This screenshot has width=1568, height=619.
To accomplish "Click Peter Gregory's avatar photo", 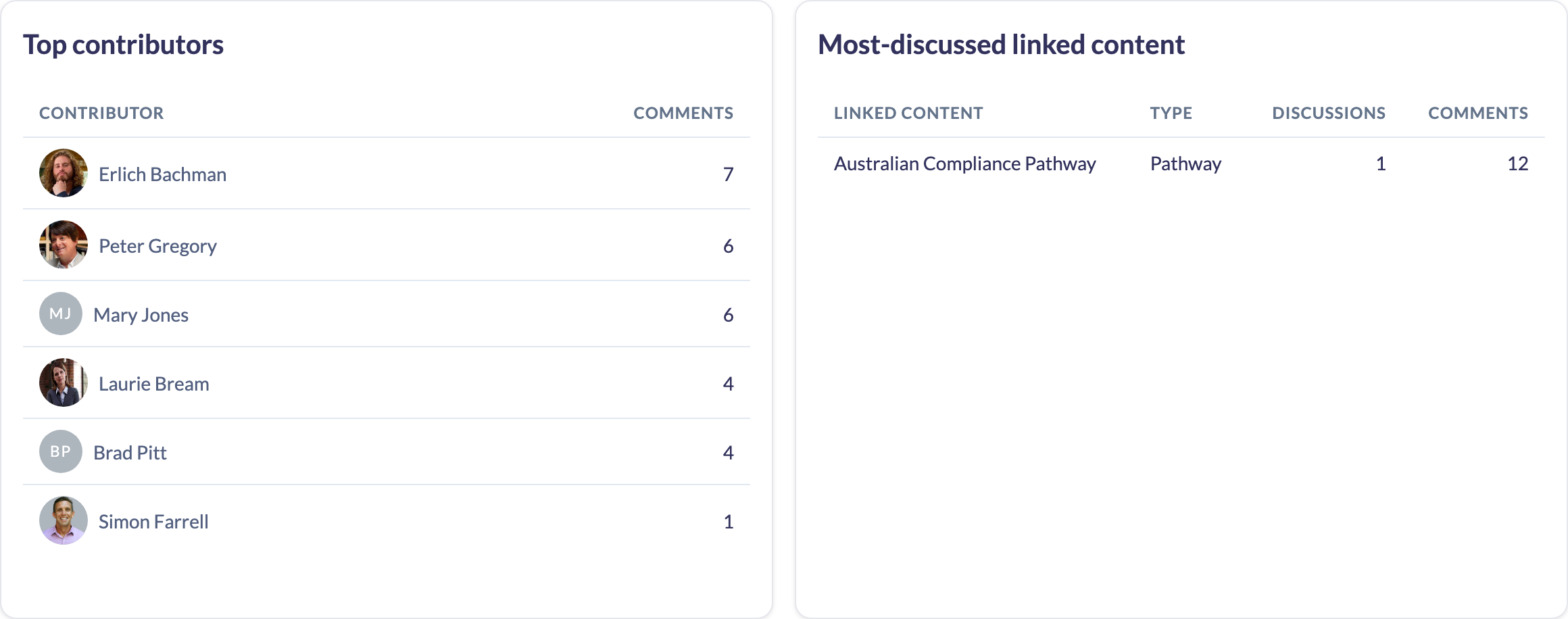I will point(64,245).
